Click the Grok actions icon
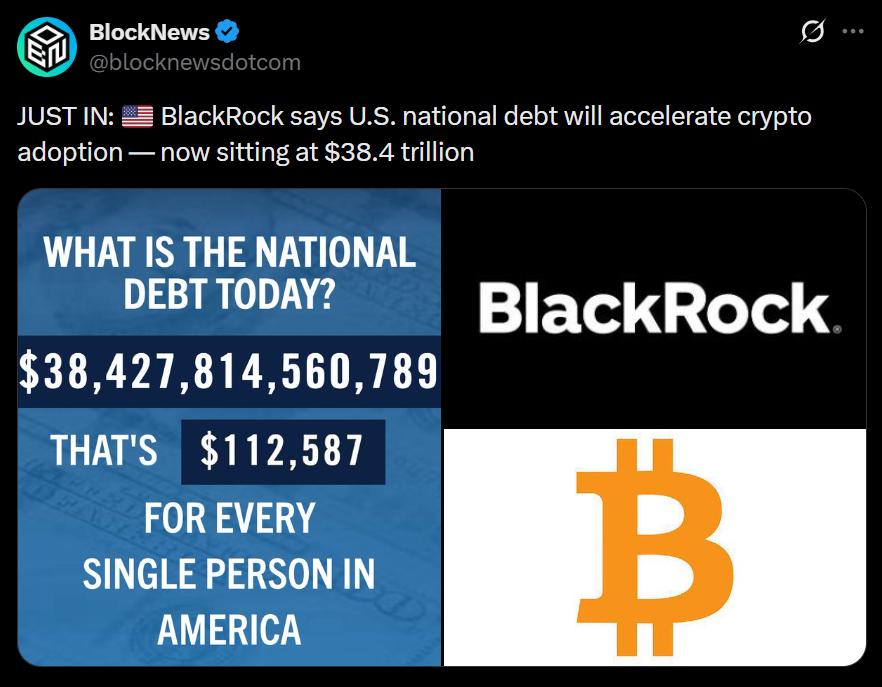The width and height of the screenshot is (882, 687). pos(813,31)
